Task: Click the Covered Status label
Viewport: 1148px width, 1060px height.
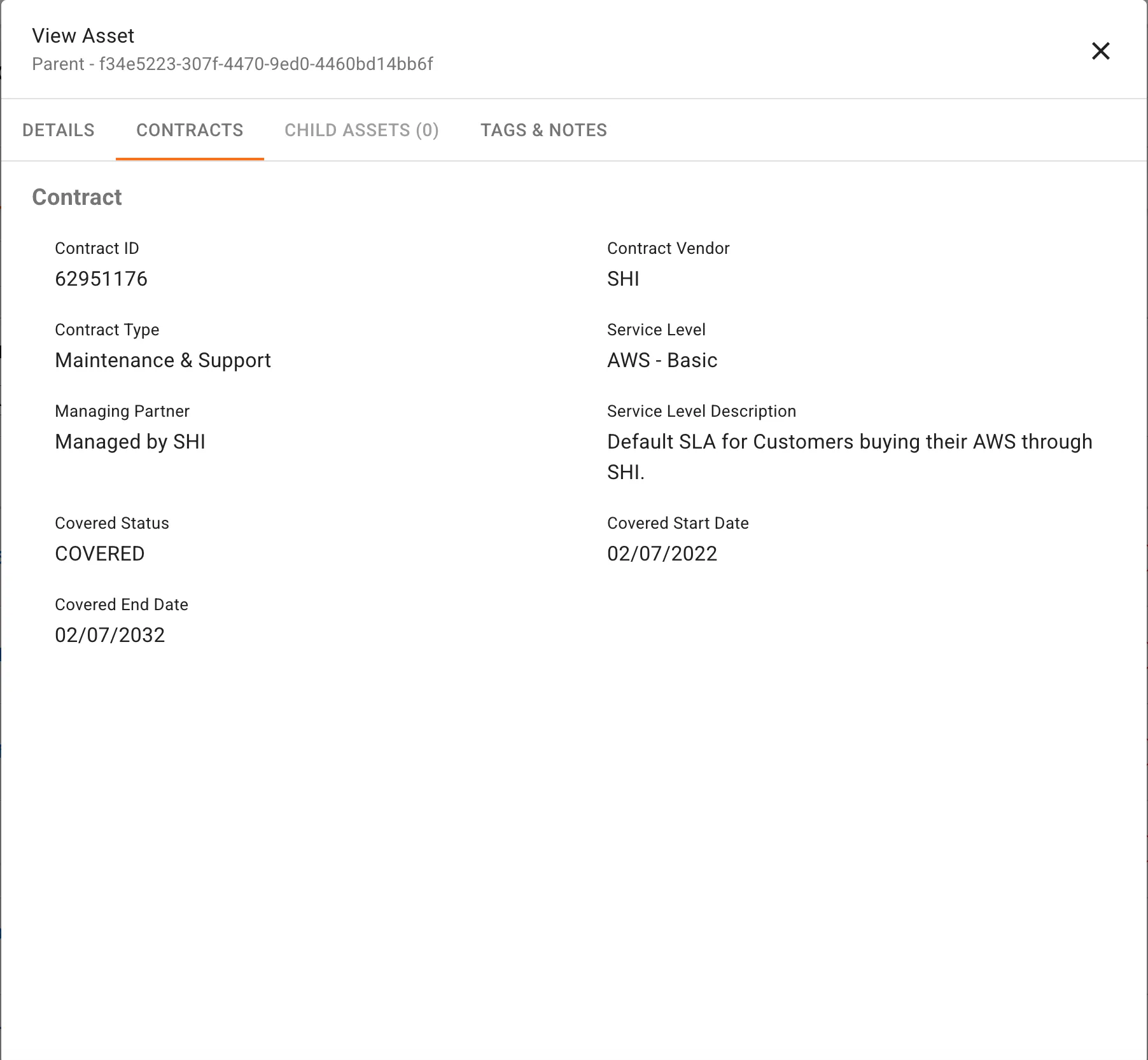Action: click(x=112, y=523)
